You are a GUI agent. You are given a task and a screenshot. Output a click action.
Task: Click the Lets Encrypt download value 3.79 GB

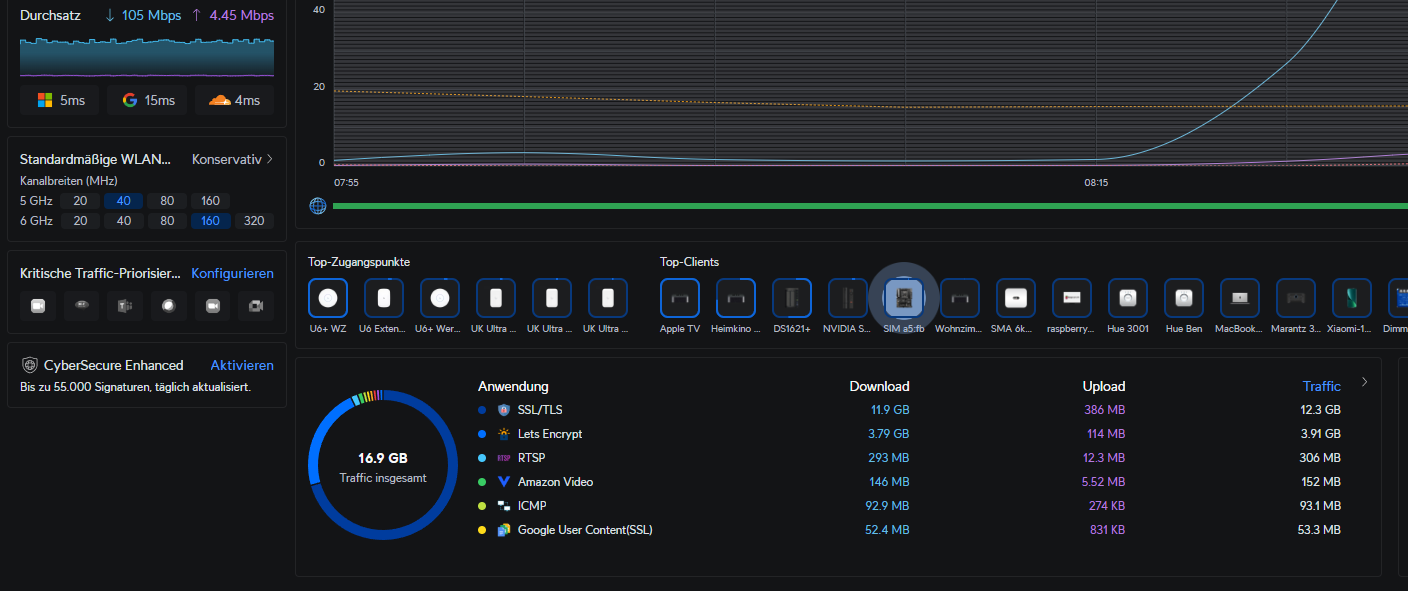pyautogui.click(x=889, y=434)
